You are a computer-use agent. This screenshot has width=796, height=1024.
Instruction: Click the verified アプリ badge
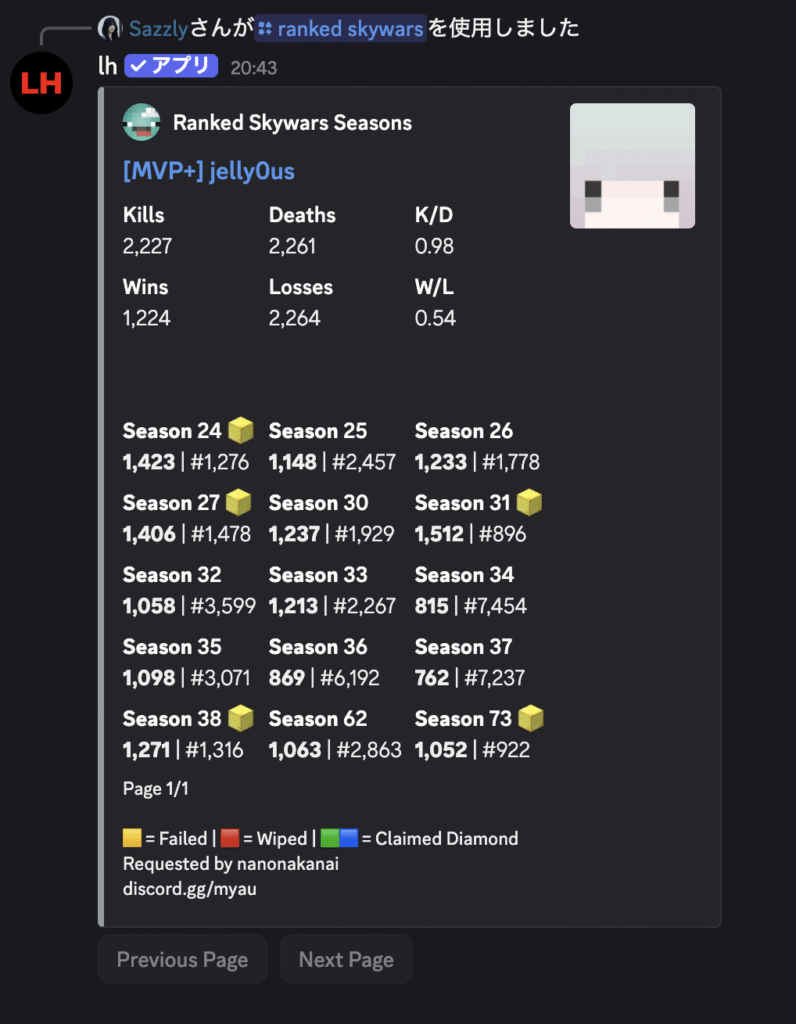point(171,67)
